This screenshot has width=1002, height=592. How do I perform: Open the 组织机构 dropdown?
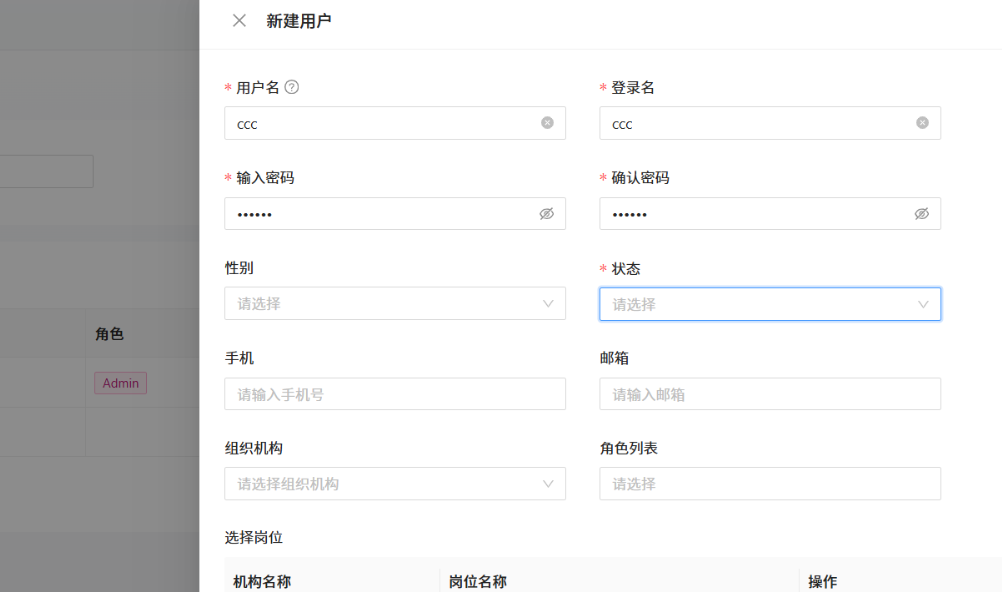coord(395,484)
